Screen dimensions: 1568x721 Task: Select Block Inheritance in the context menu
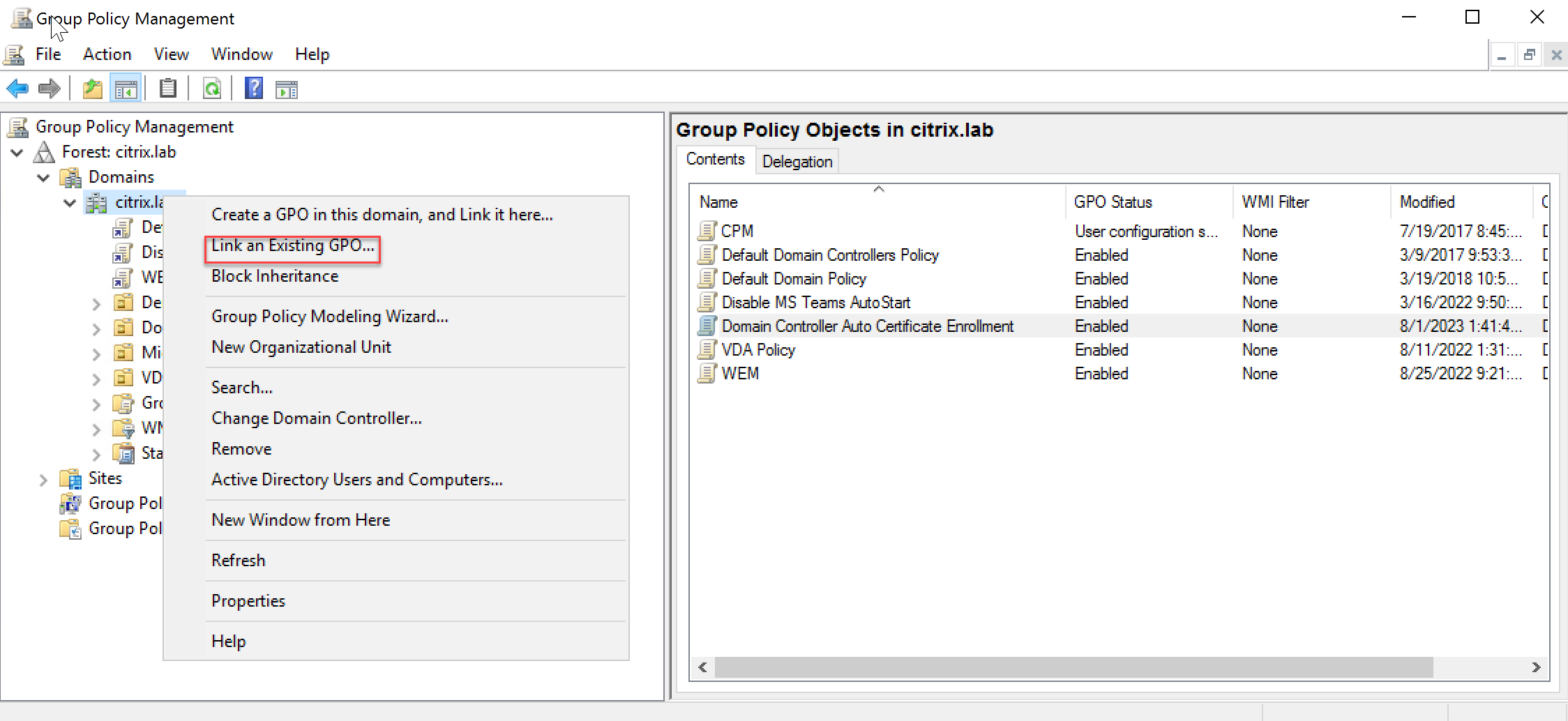click(x=275, y=277)
